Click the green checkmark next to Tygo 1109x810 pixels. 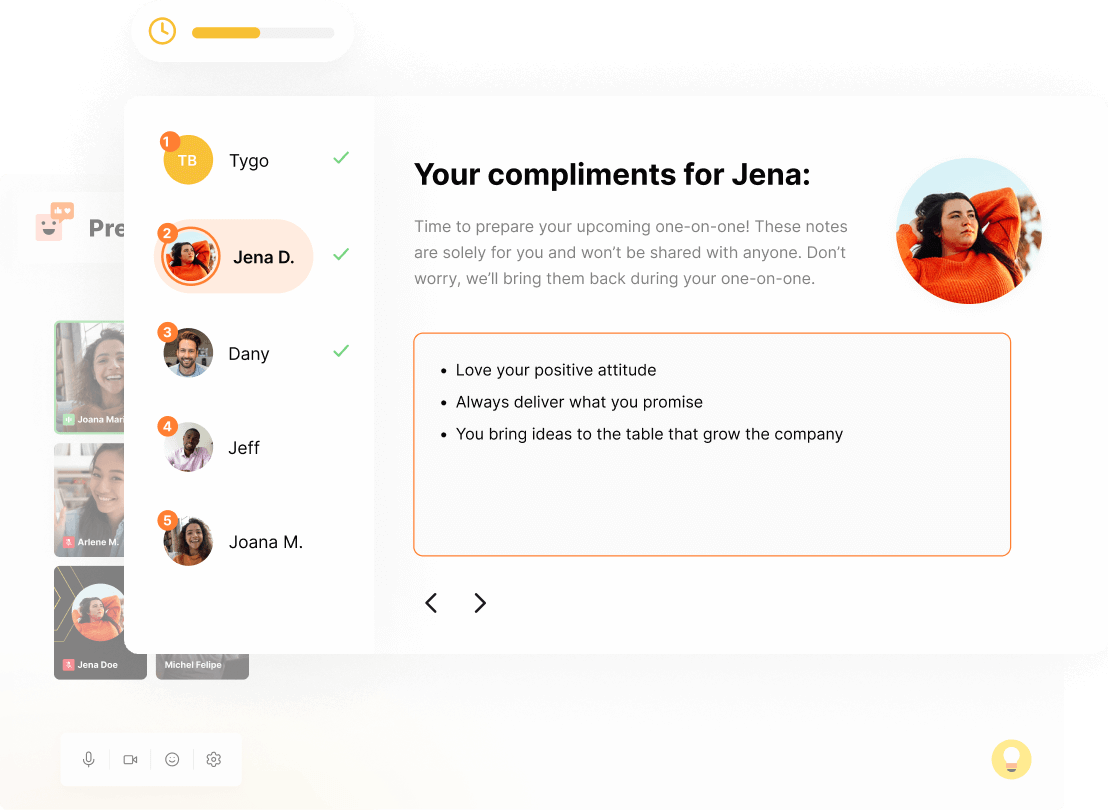tap(341, 158)
